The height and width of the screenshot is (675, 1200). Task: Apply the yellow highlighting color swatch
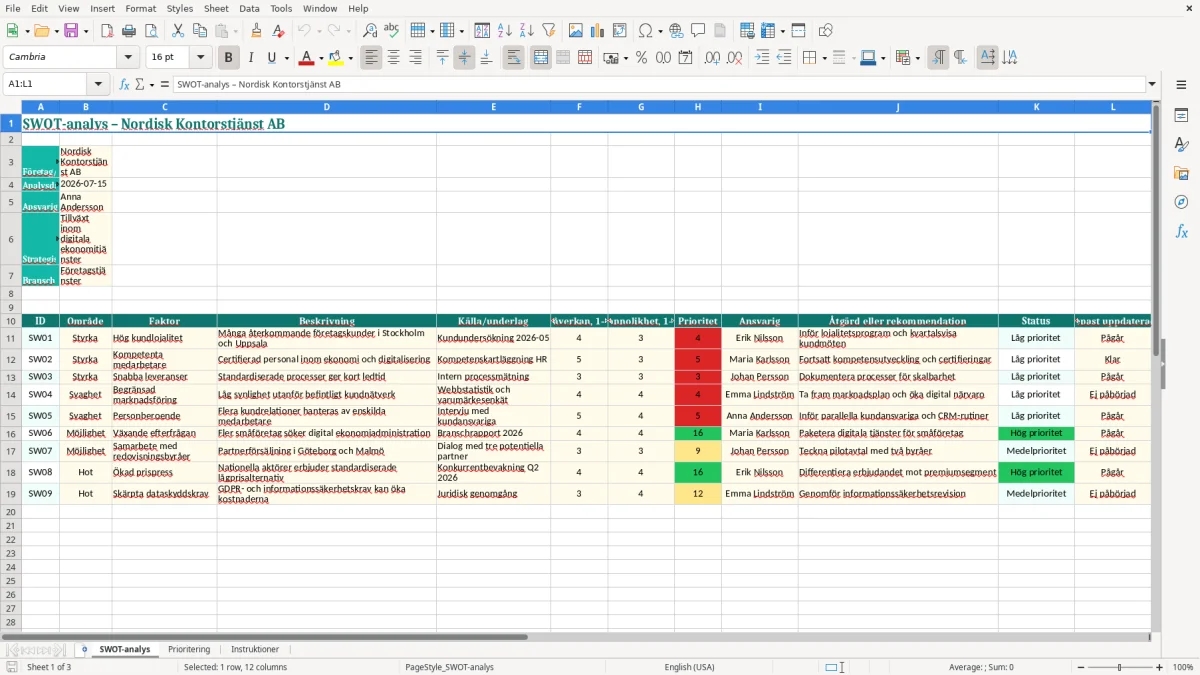(336, 58)
